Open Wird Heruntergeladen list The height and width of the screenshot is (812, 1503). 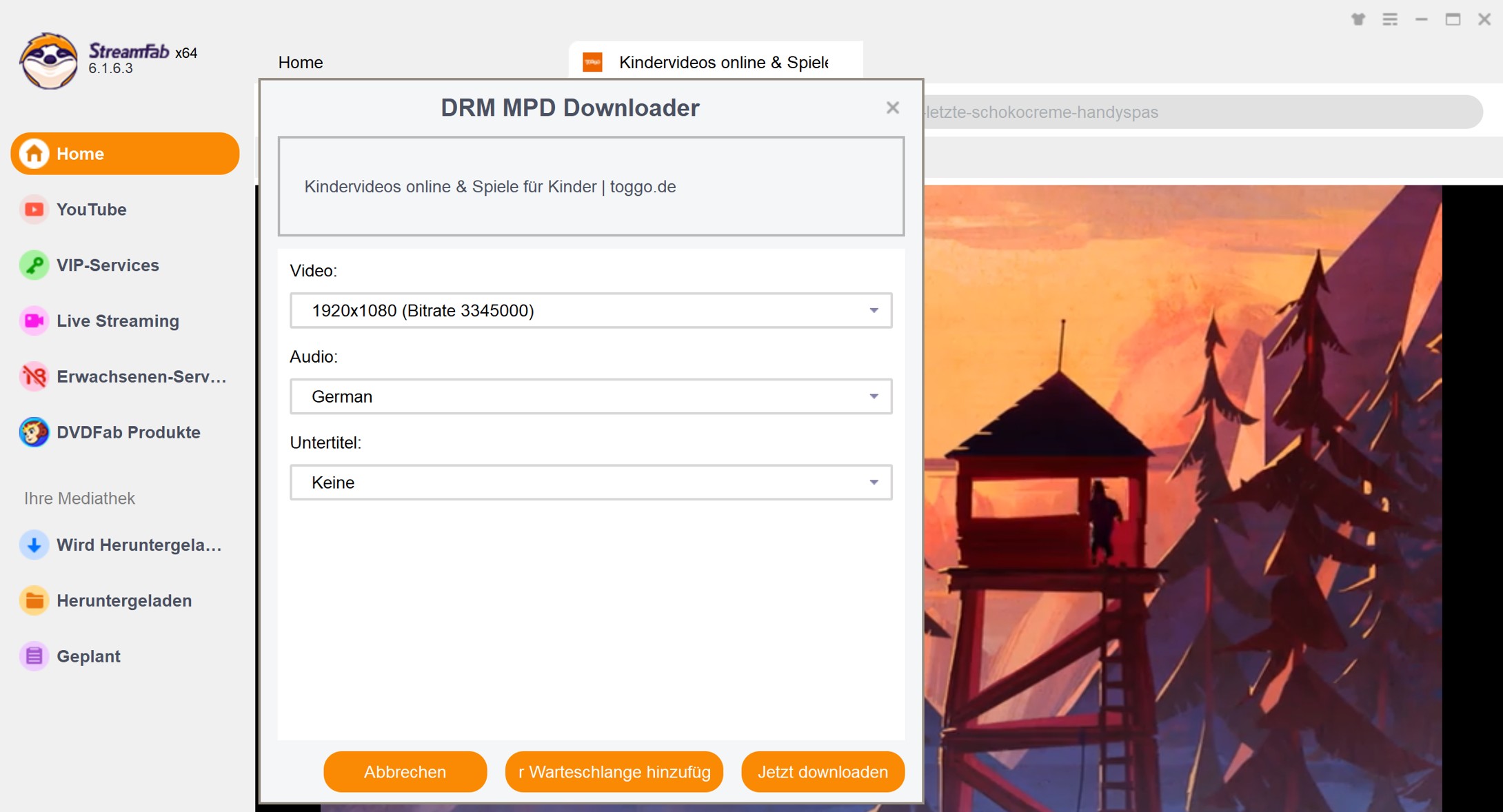(x=125, y=545)
